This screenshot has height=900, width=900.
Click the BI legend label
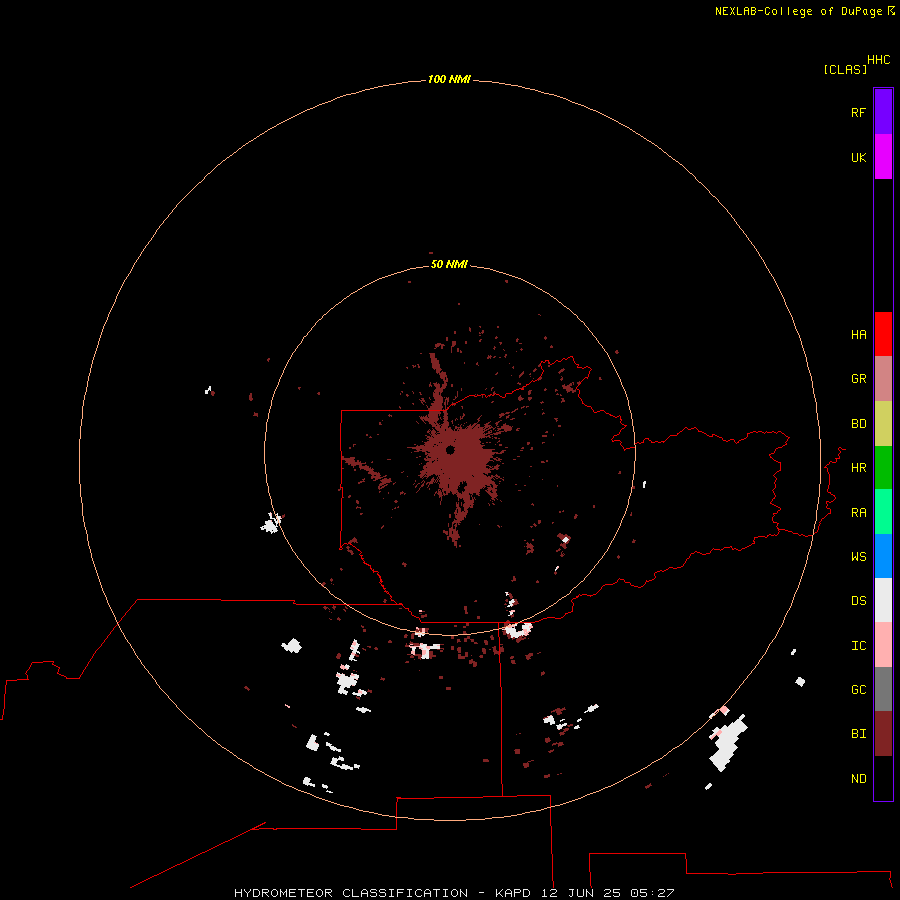click(x=858, y=734)
